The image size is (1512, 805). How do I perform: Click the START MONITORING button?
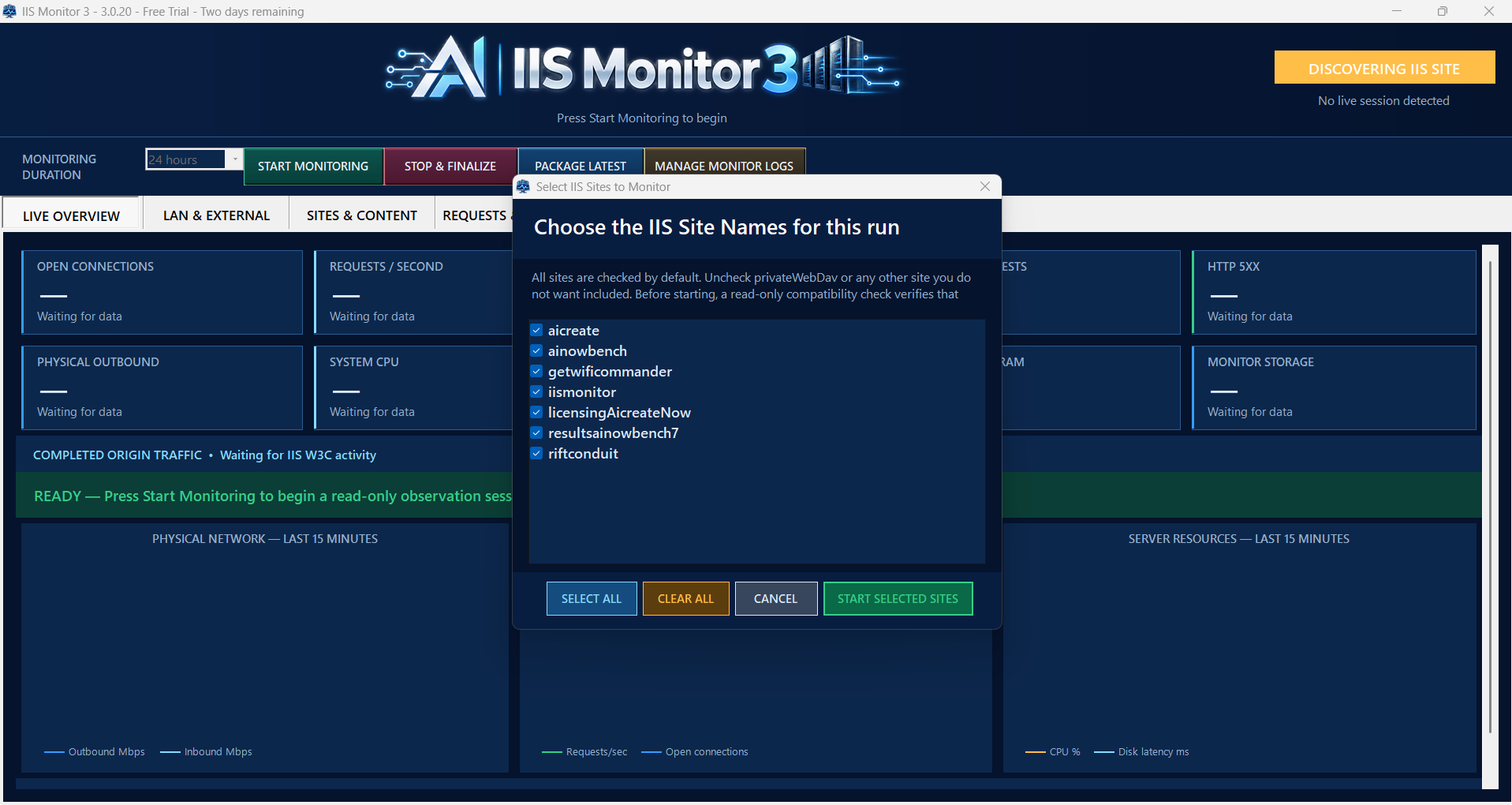(313, 167)
